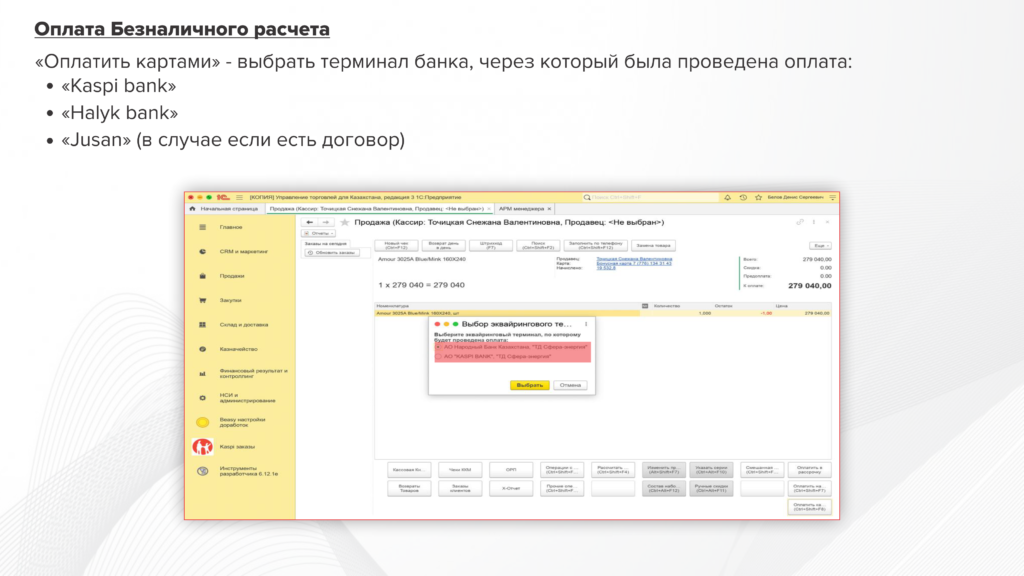Click the ОРП button
Image resolution: width=1024 pixels, height=576 pixels.
[x=511, y=470]
